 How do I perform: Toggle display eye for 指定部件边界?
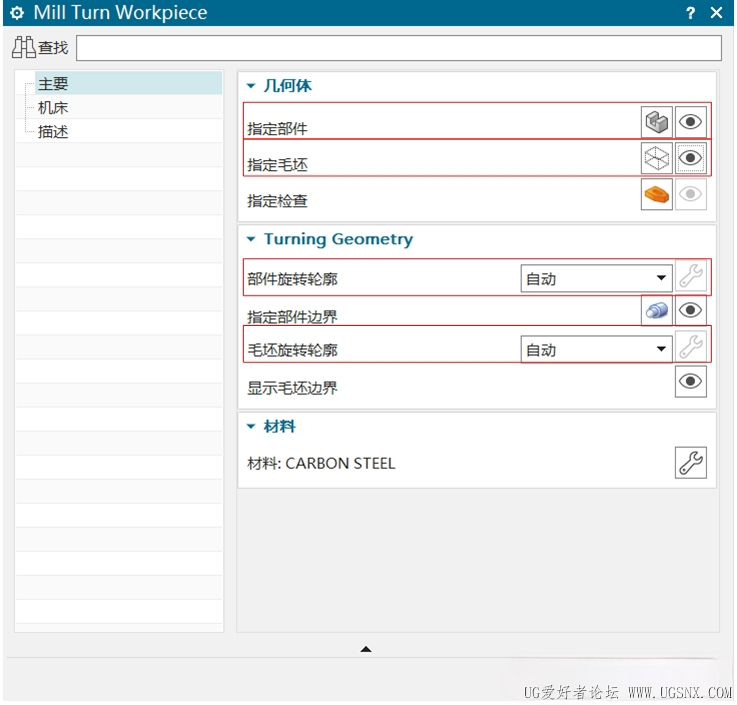coord(690,310)
